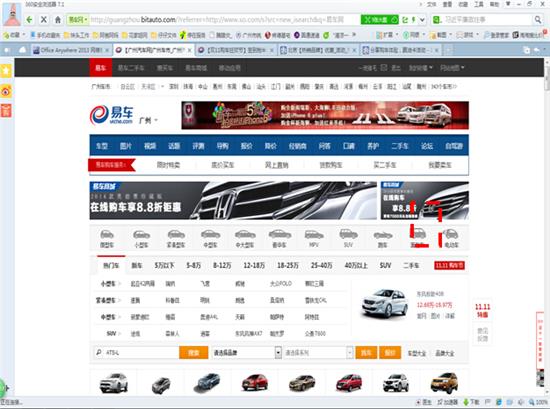The image size is (550, 409).
Task: Click the green download arrow in status bar
Action: pyautogui.click(x=466, y=402)
